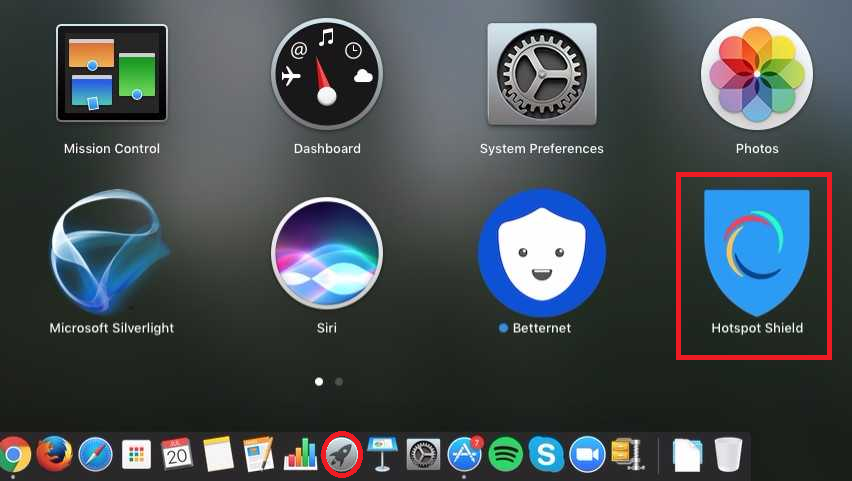852x481 pixels.
Task: Launch the Betternet VPN app
Action: click(542, 253)
